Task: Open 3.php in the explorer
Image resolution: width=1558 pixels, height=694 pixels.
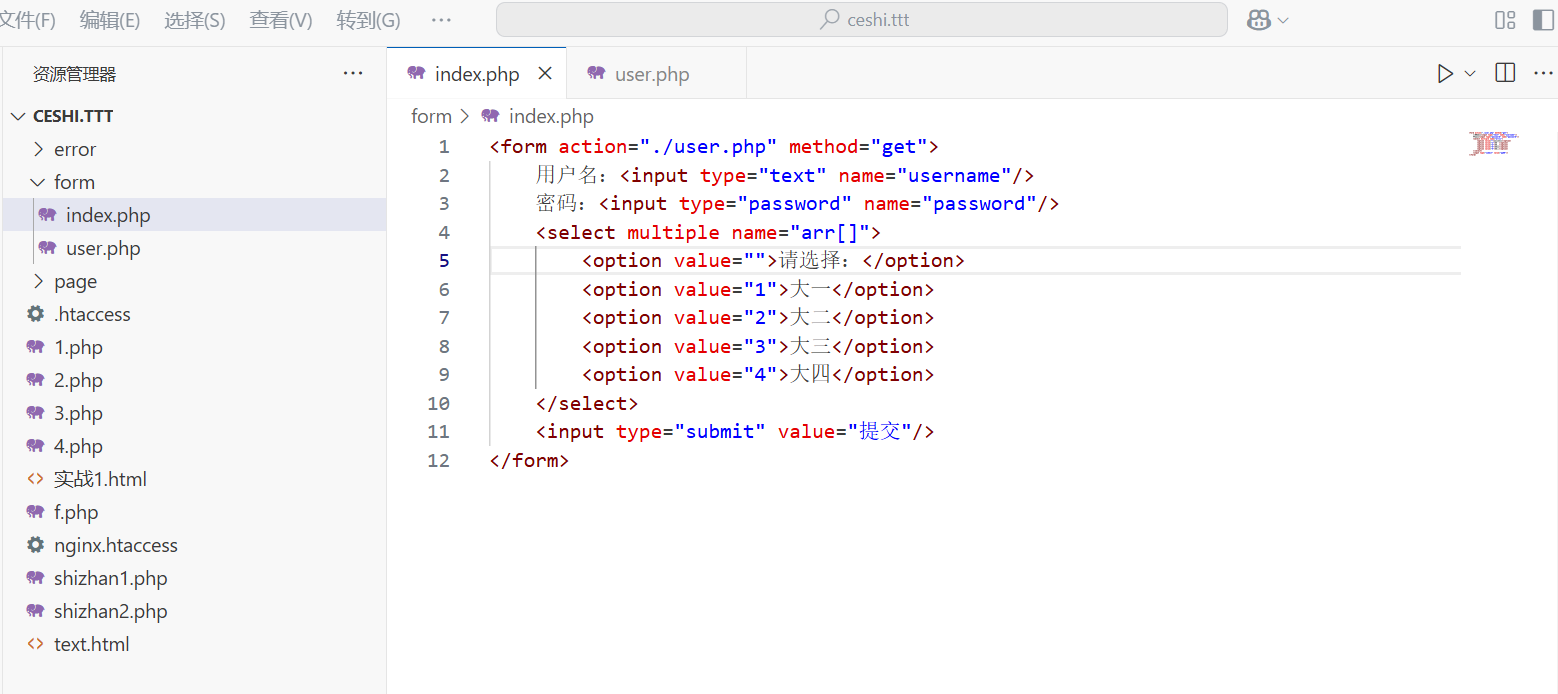Action: click(x=194, y=413)
